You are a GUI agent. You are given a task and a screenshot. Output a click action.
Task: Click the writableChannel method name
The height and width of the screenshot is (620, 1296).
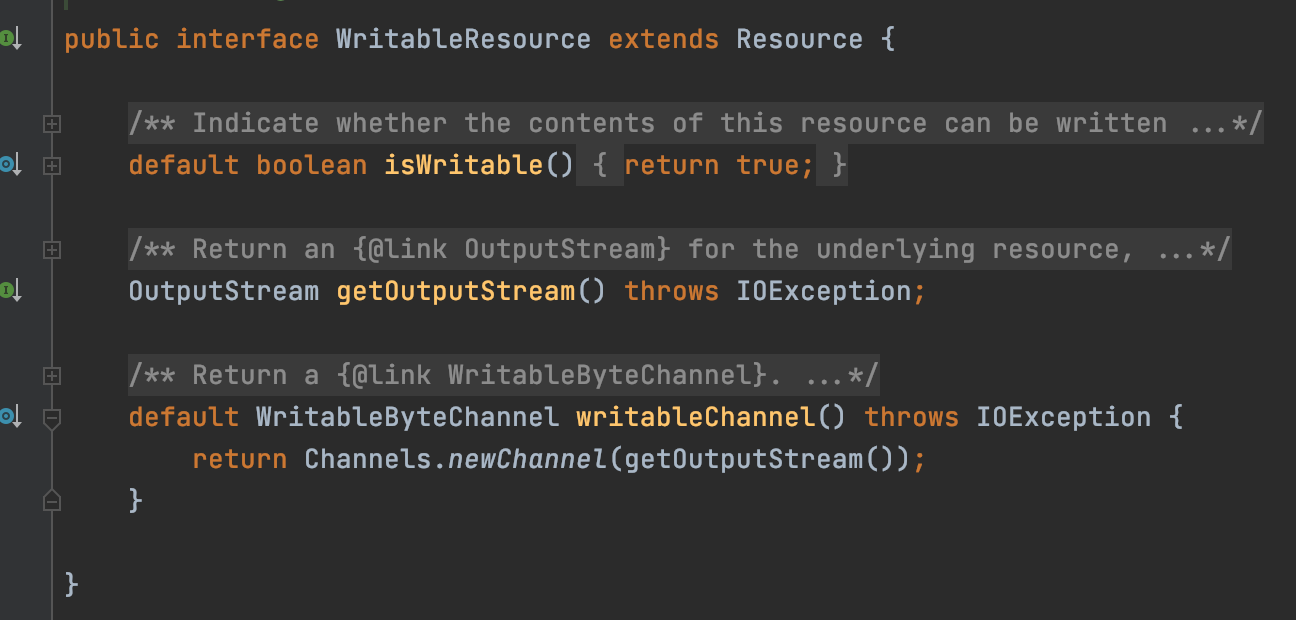pyautogui.click(x=695, y=417)
